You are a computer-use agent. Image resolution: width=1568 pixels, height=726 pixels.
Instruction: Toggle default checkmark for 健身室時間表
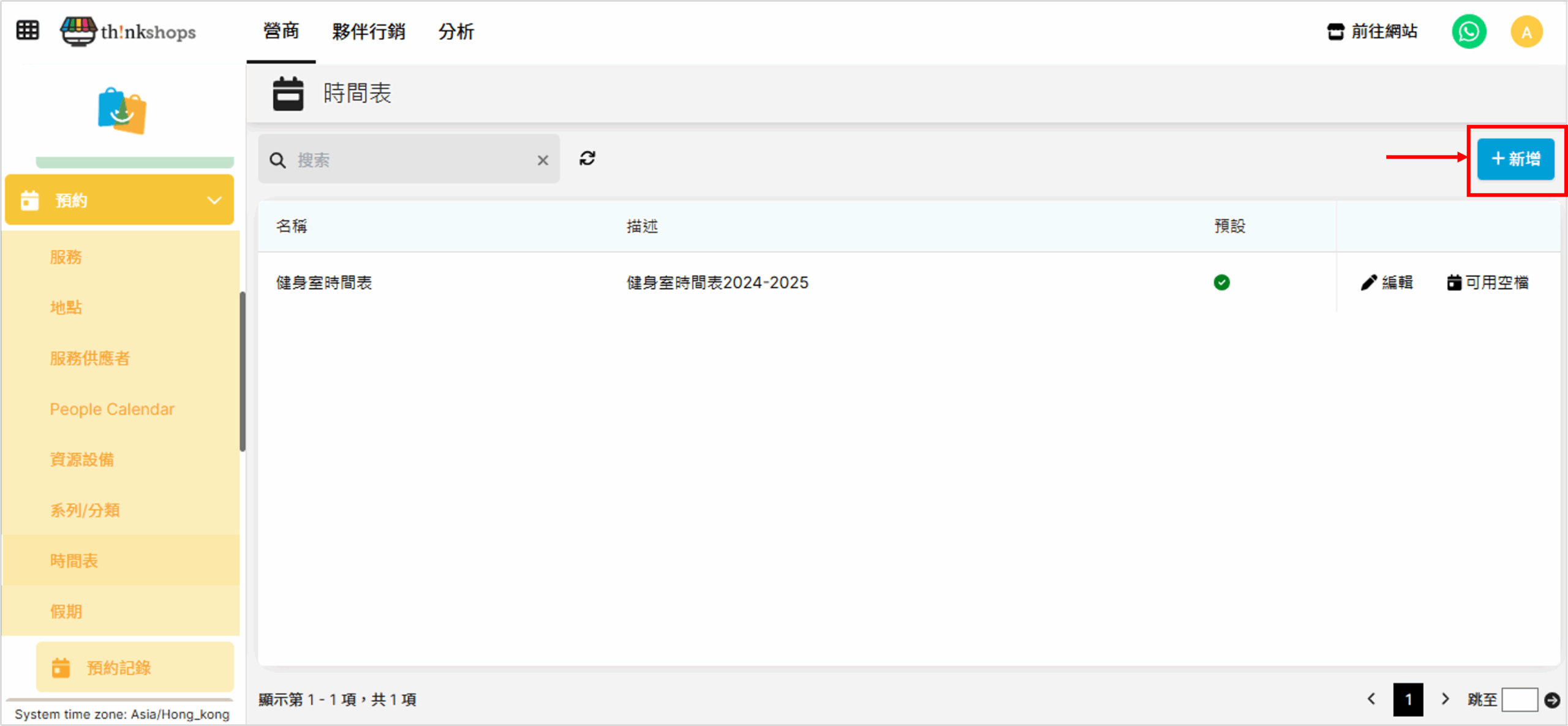[1221, 282]
